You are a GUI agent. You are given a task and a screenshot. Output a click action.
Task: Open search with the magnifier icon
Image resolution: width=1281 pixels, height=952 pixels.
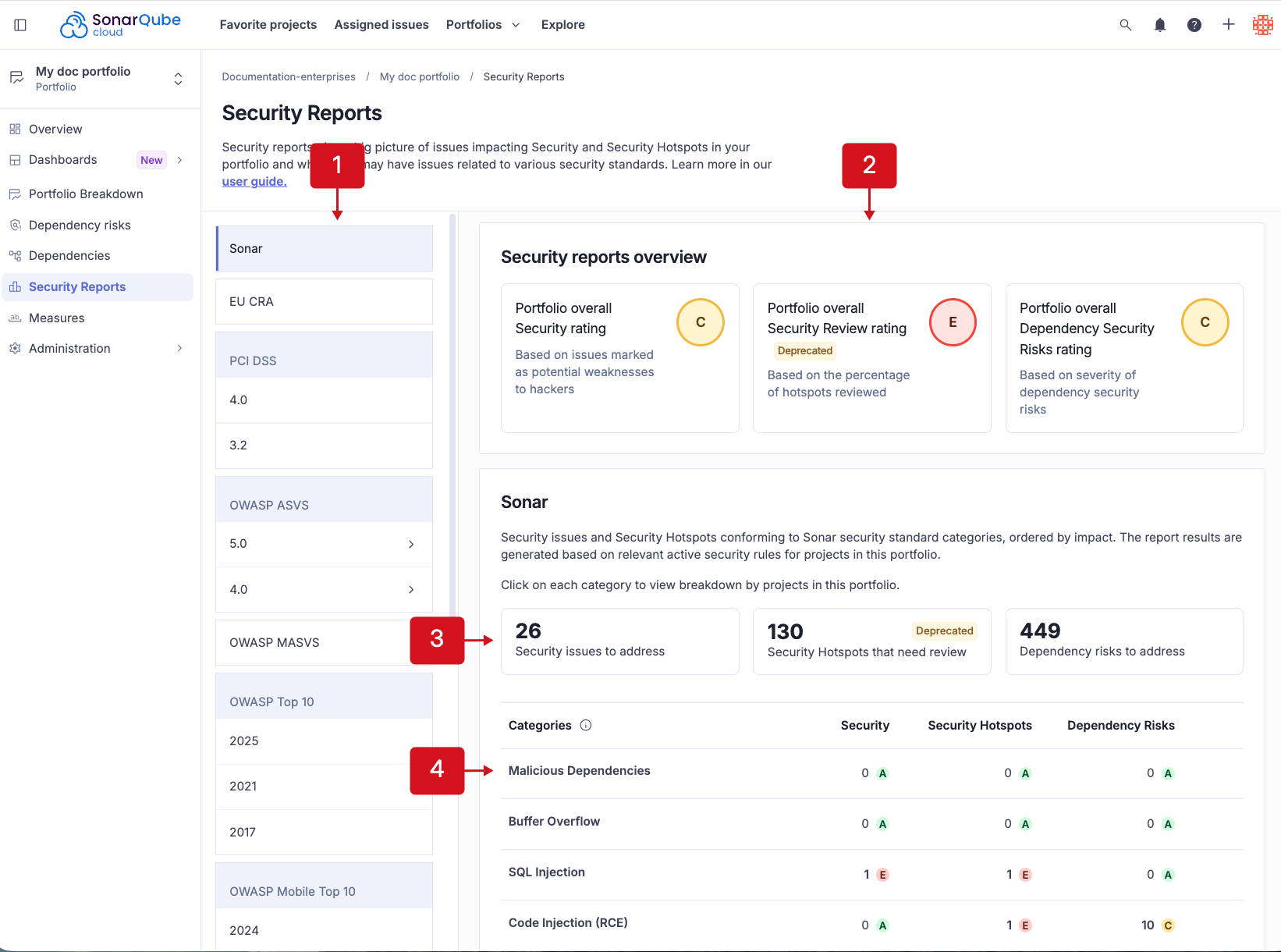[x=1125, y=25]
